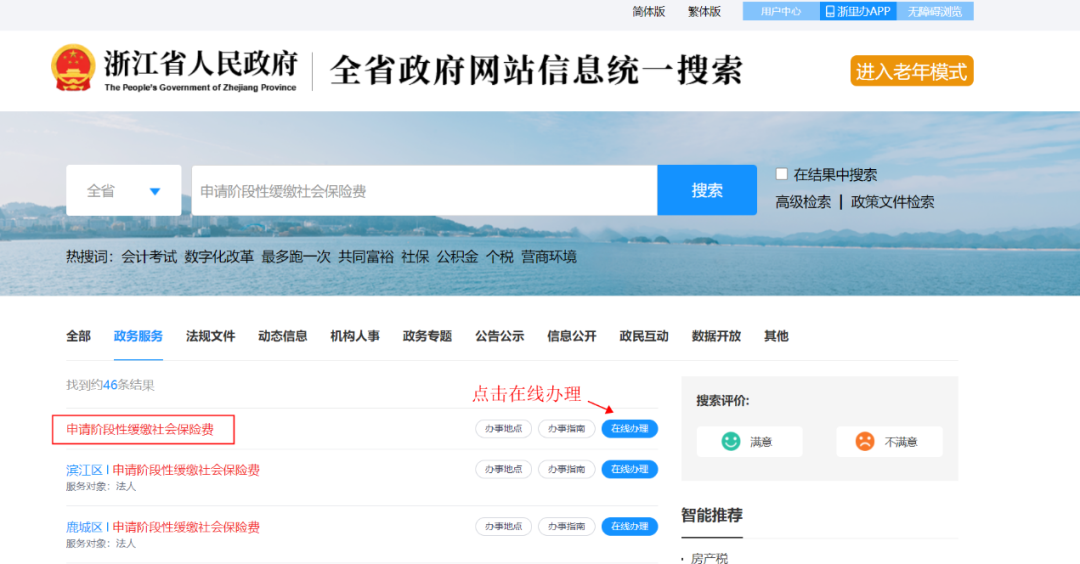Click hot search term 个税
Image resolution: width=1080 pixels, height=564 pixels.
click(x=500, y=257)
